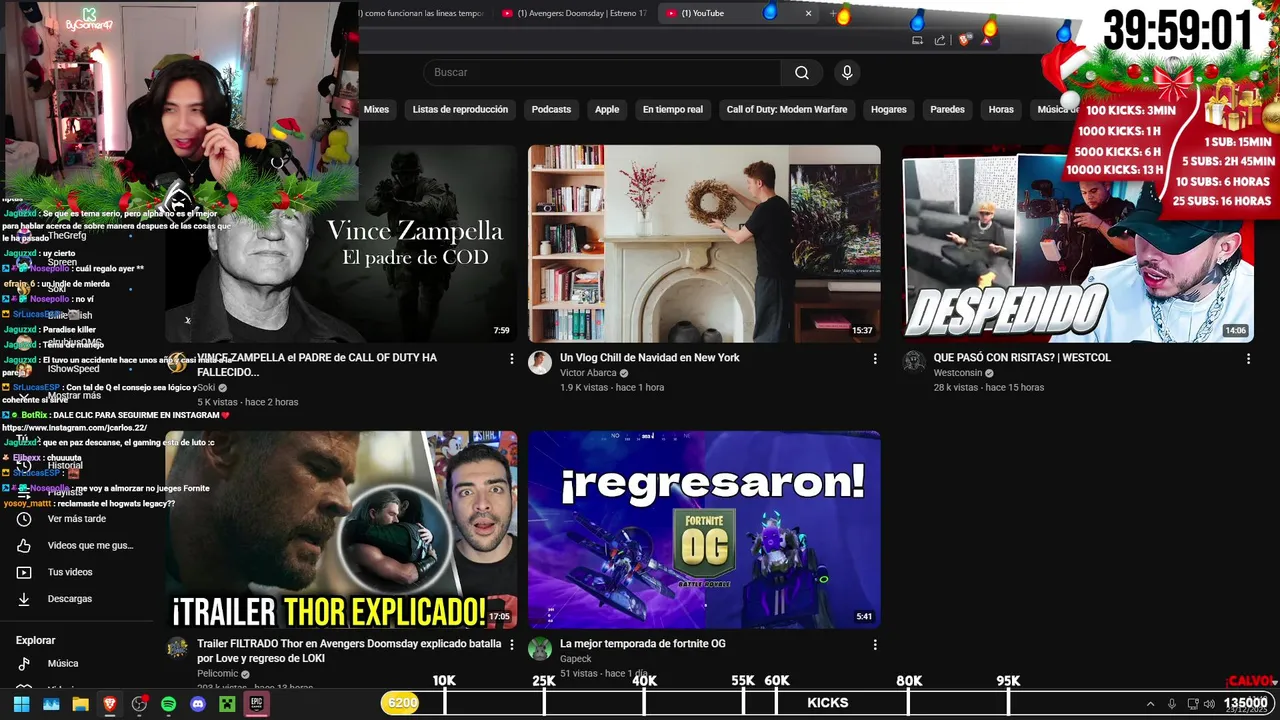Open title 'Un Vlog Chill de Navidad en New York'
1280x720 pixels.
coord(650,358)
